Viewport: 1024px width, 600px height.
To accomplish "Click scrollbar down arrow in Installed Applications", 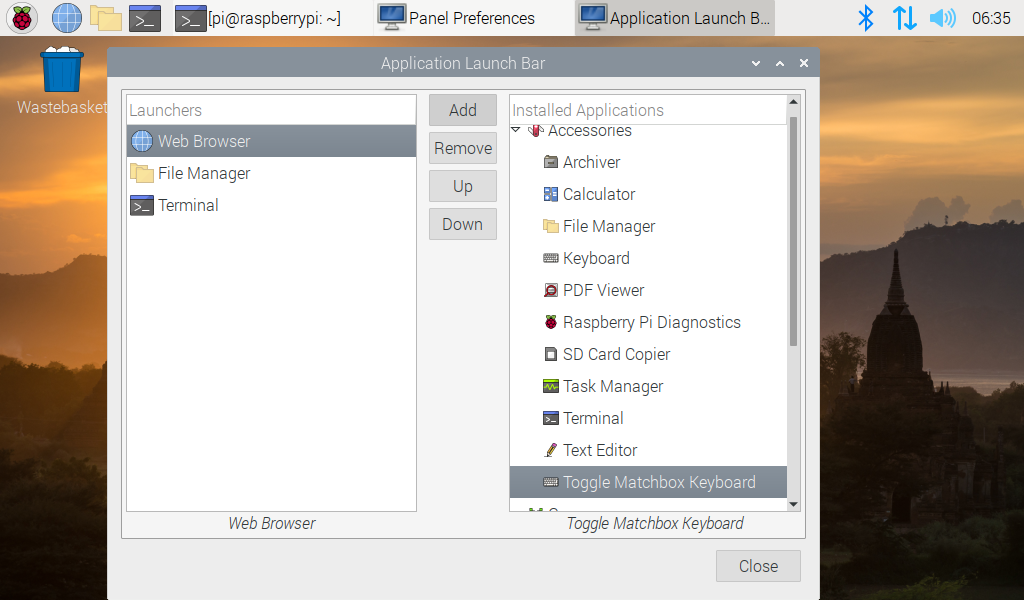I will coord(794,504).
